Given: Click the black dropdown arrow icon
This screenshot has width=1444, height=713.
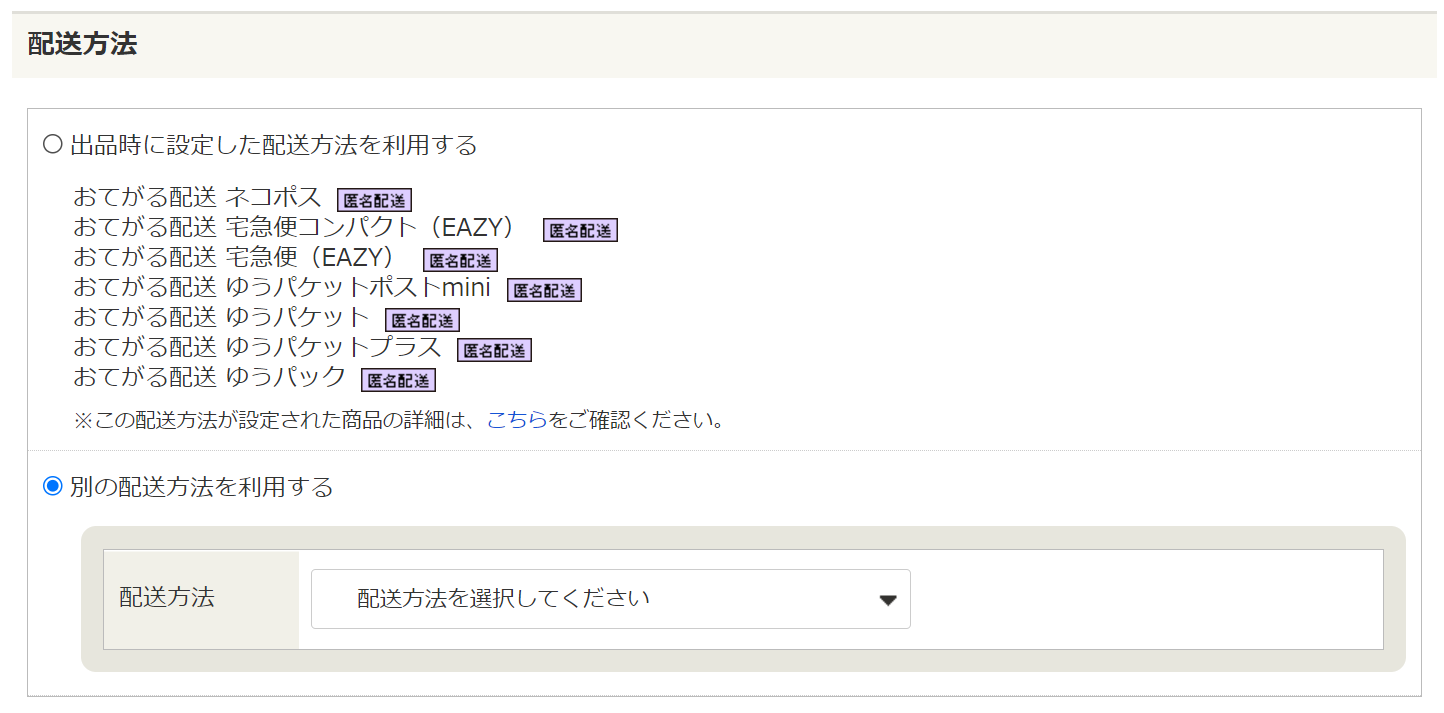Looking at the screenshot, I should pos(886,598).
